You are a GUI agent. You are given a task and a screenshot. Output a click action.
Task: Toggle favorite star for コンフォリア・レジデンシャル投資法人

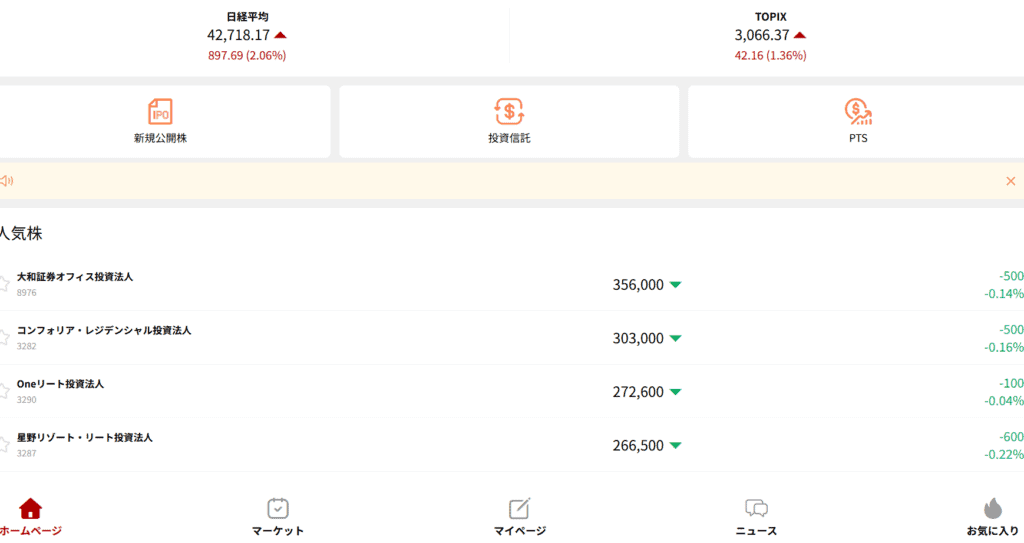click(4, 338)
